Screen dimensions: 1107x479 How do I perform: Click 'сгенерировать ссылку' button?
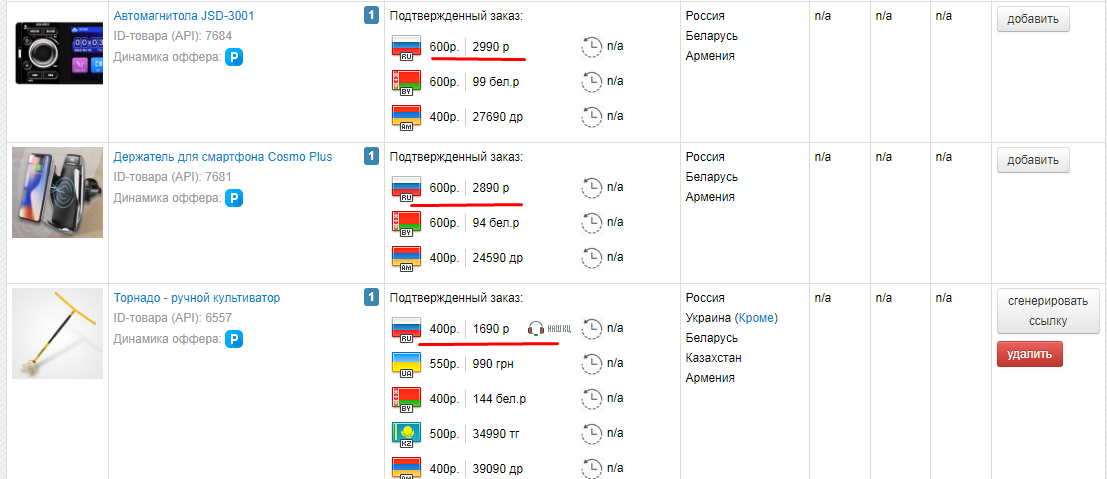pyautogui.click(x=1048, y=311)
